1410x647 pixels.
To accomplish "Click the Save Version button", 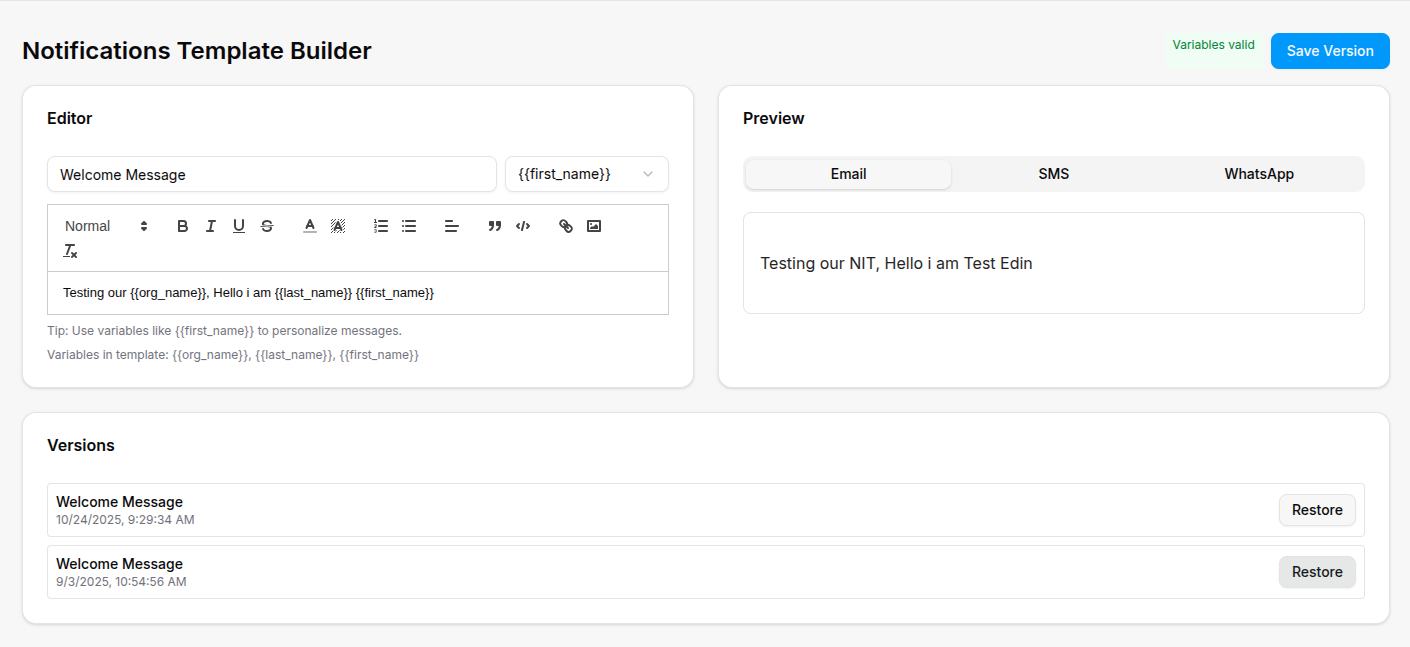I will [x=1330, y=50].
